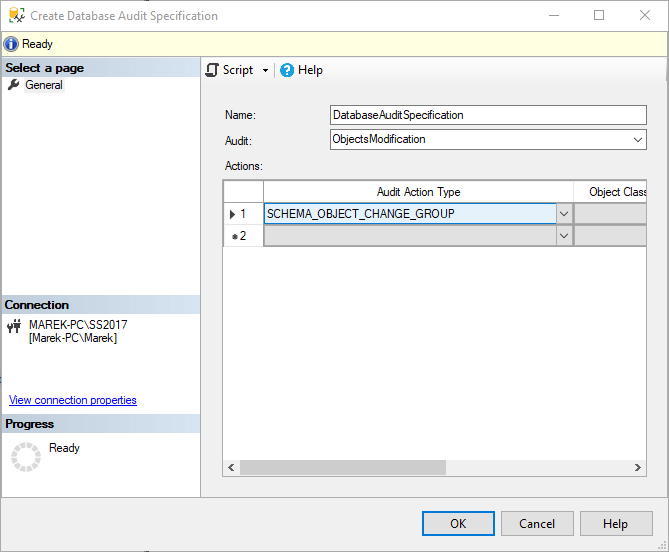The image size is (669, 552).
Task: Open the Script dropdown arrow
Action: point(265,70)
